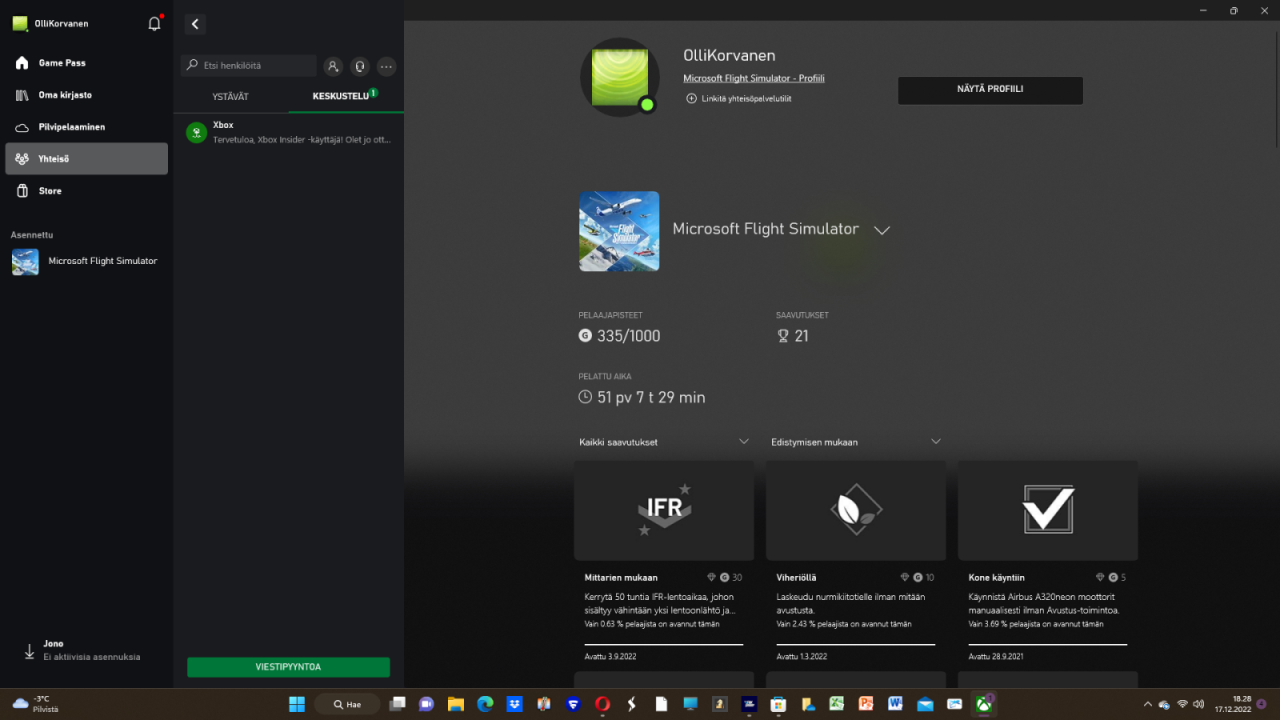Screen dimensions: 1280x720
Task: Click the Viestipyyntöä button
Action: 288,667
